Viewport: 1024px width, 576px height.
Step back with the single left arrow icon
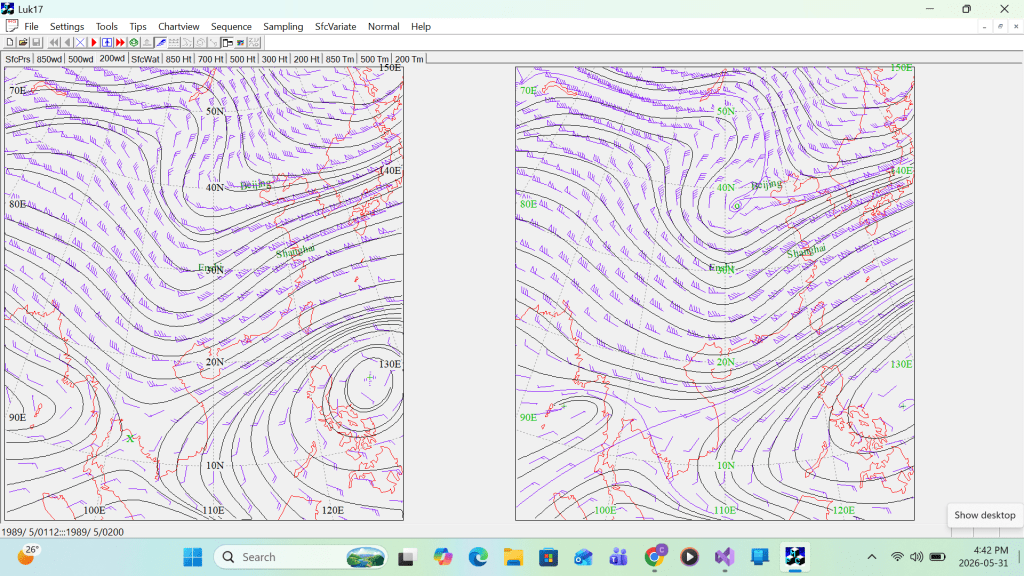click(x=67, y=42)
